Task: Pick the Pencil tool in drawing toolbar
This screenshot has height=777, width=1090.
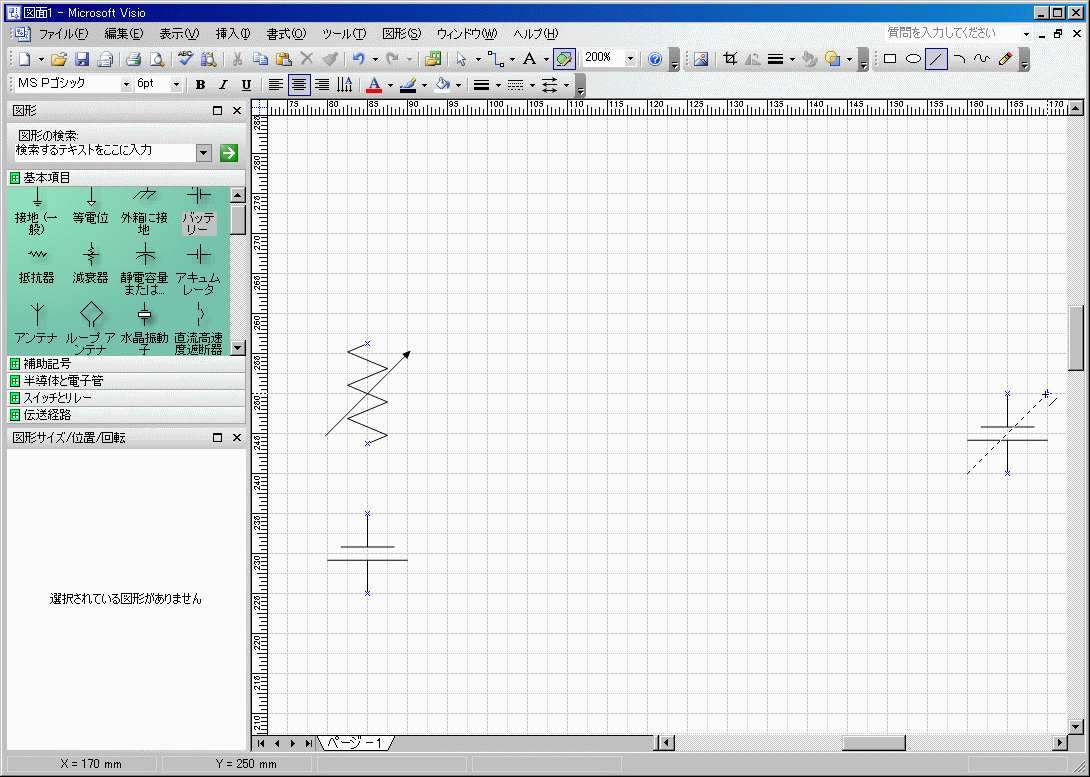Action: tap(1006, 59)
